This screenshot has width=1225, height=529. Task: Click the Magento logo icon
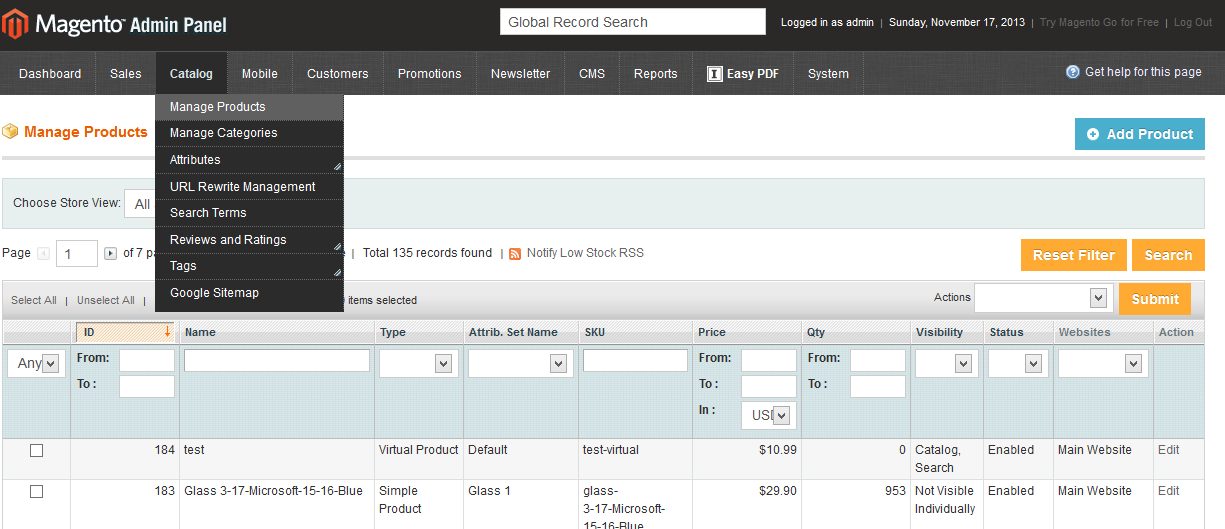pos(15,24)
